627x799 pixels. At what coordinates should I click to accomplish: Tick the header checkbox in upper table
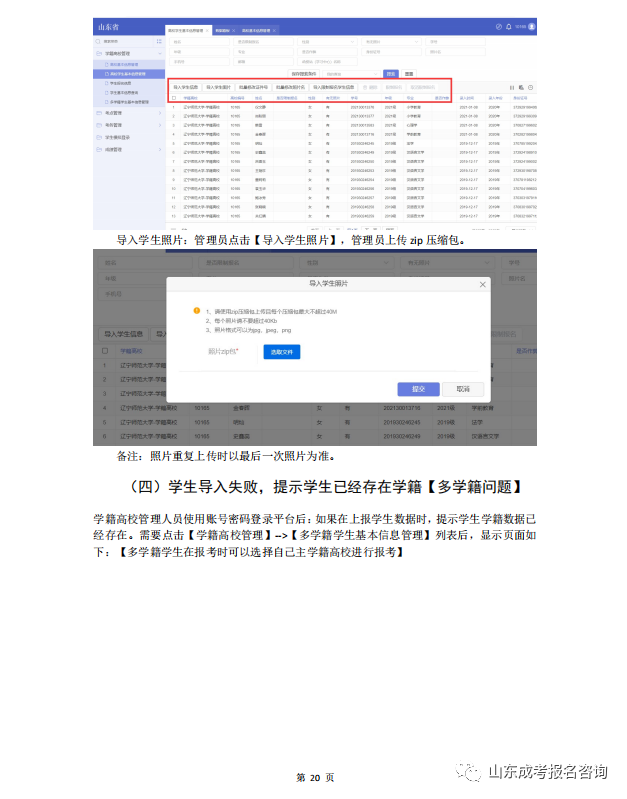[174, 98]
